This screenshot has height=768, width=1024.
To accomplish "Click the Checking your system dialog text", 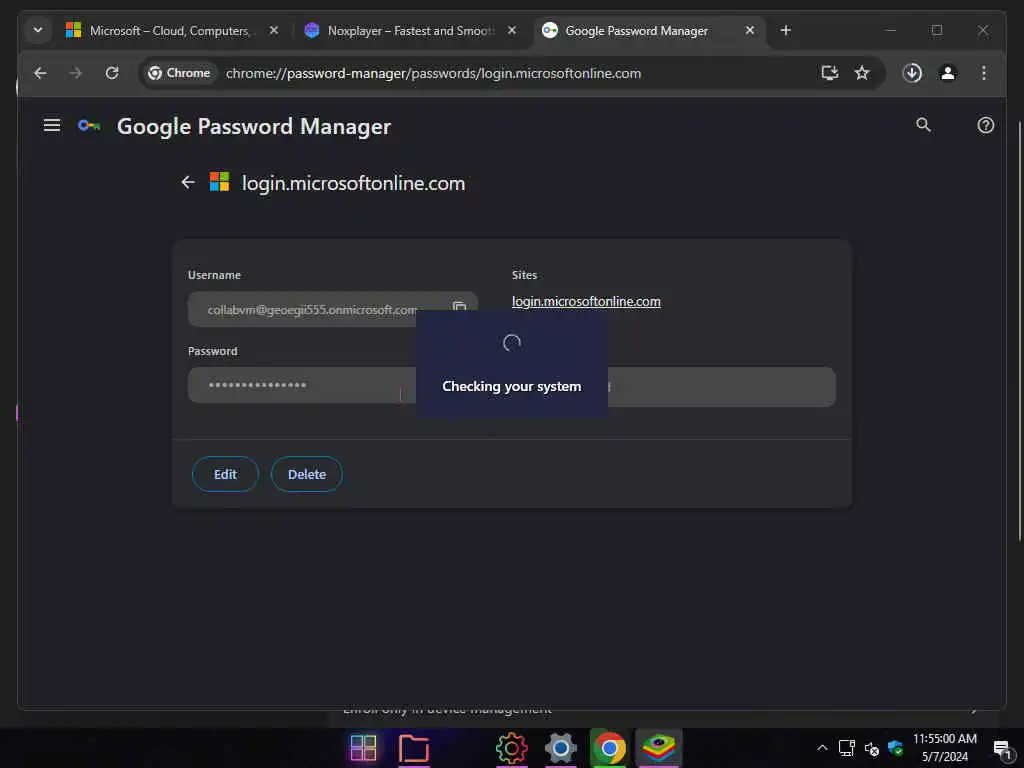I will [x=511, y=387].
